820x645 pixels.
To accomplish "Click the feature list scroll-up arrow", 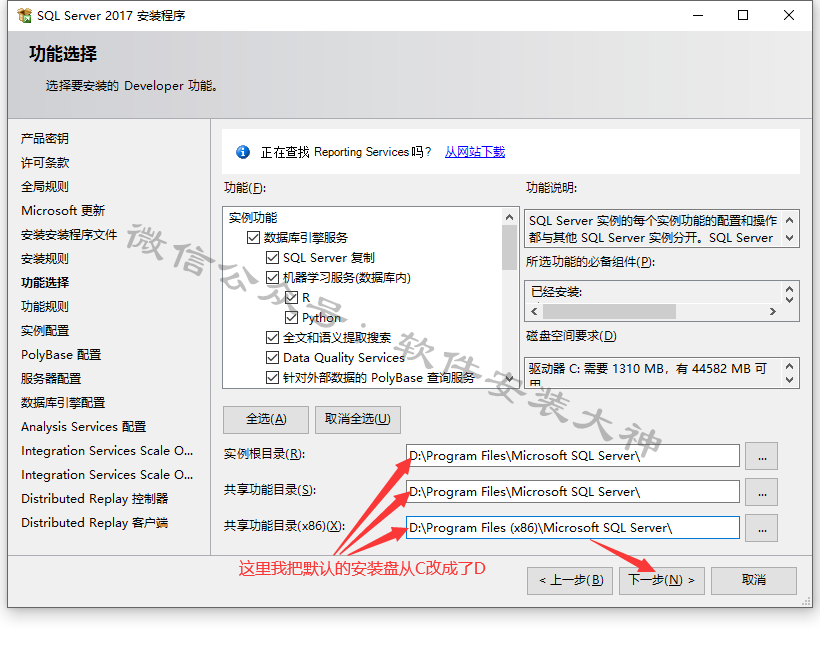I will pyautogui.click(x=509, y=217).
